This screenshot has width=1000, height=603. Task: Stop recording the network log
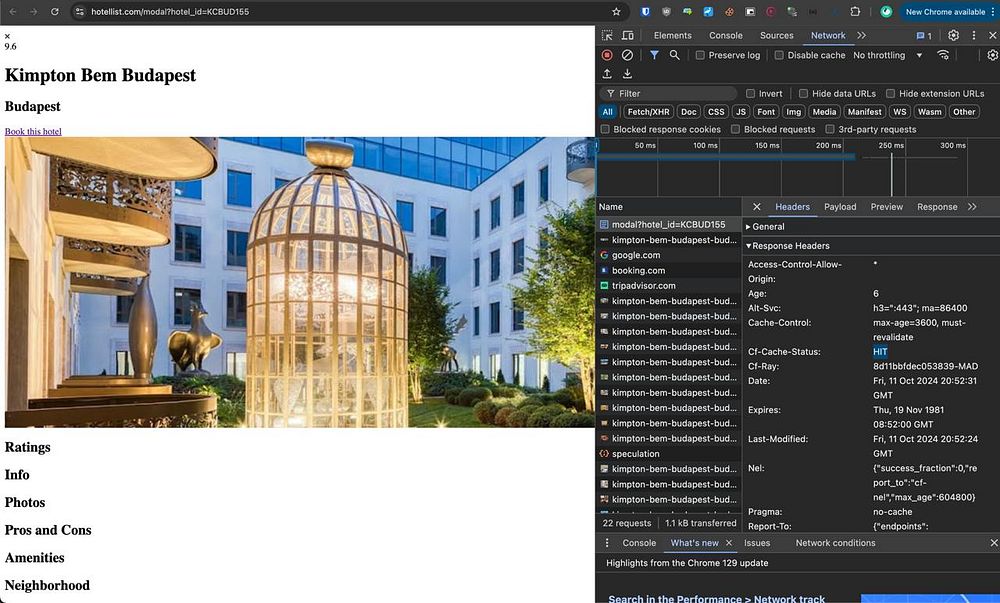607,55
